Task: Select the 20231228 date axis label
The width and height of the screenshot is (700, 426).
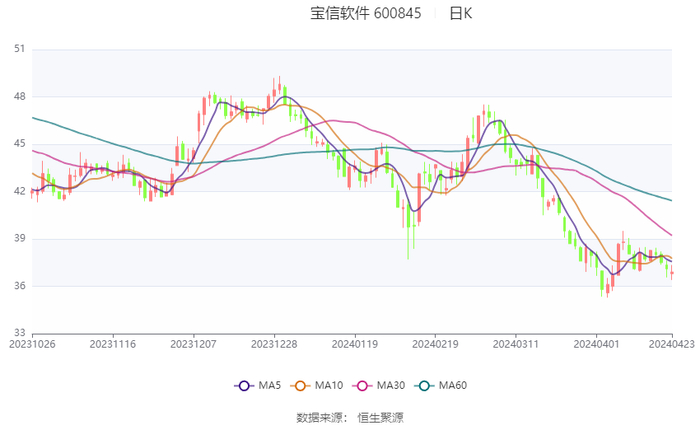Action: [274, 343]
